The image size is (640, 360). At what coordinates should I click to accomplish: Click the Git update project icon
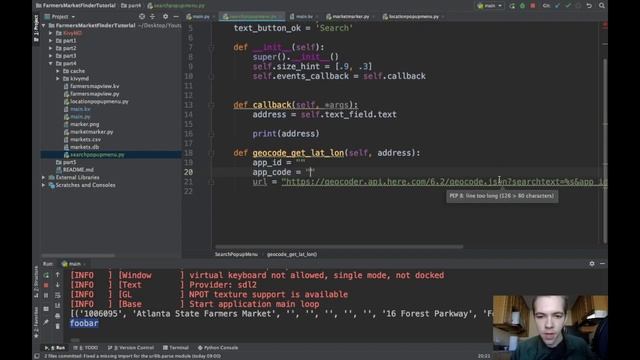[558, 6]
